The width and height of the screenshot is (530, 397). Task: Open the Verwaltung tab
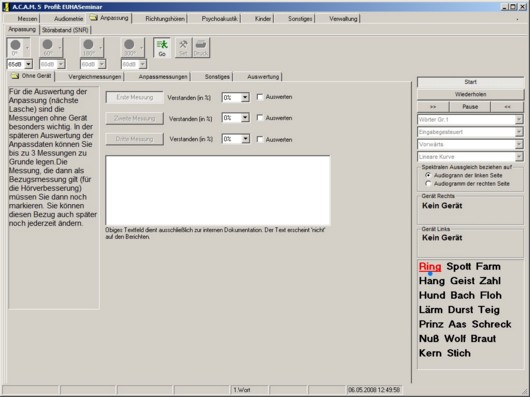343,19
